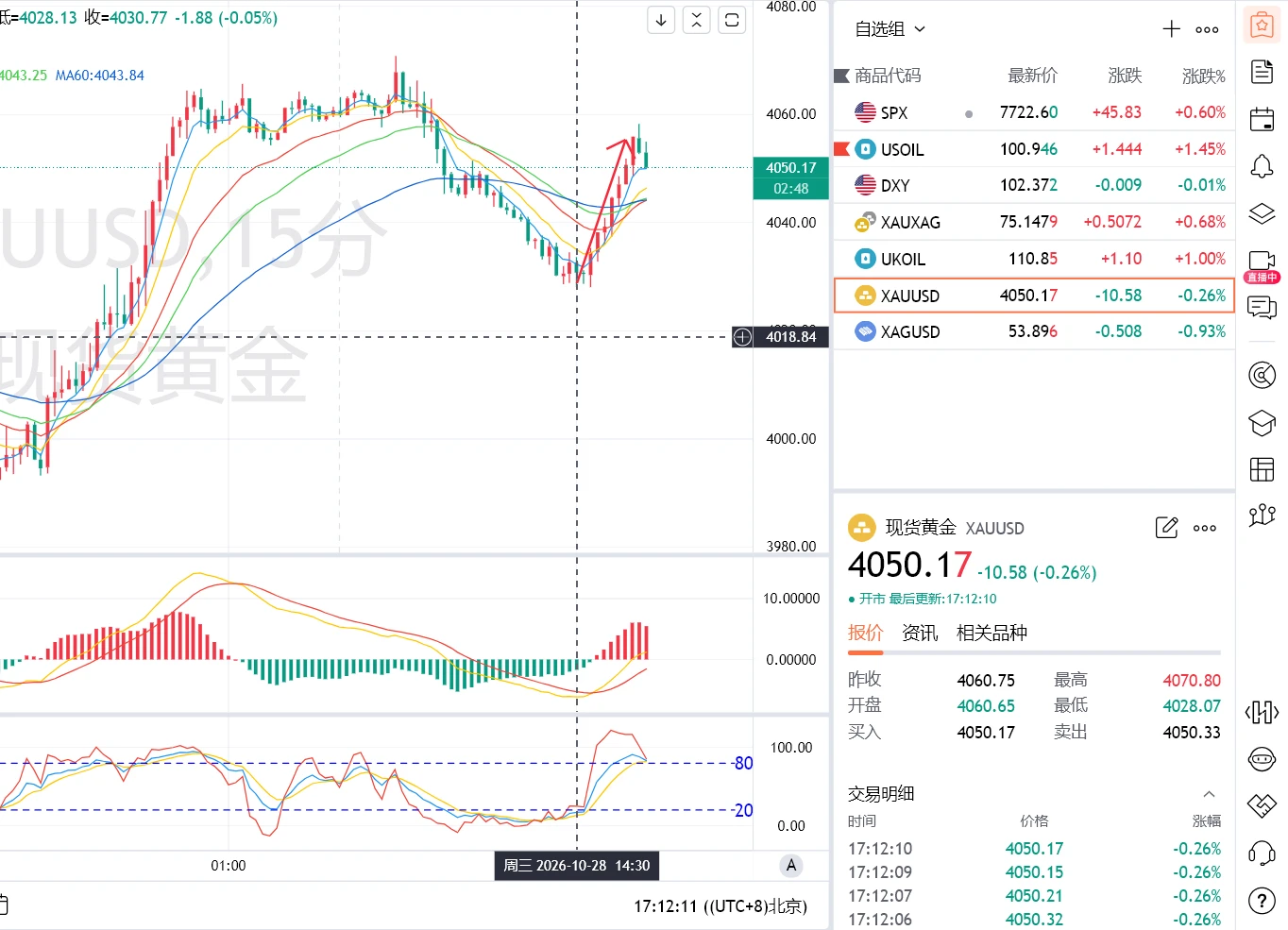Image resolution: width=1288 pixels, height=930 pixels.
Task: Sort by 涨跌% column header
Action: pos(1203,76)
